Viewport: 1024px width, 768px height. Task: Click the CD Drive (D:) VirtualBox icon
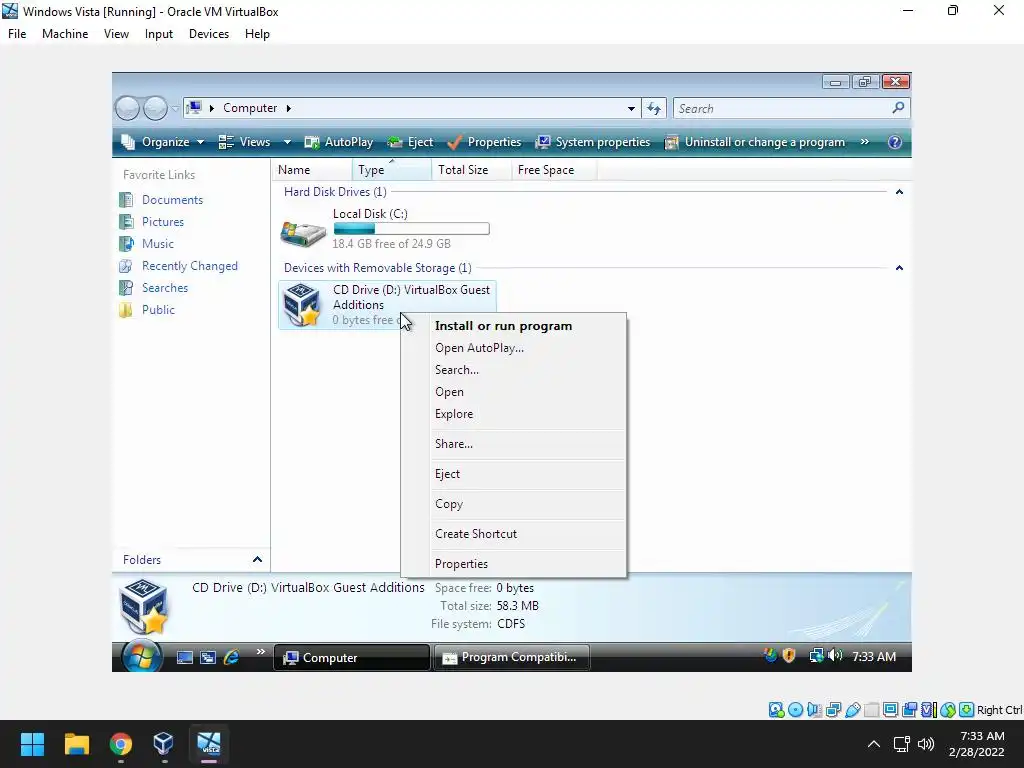point(302,304)
